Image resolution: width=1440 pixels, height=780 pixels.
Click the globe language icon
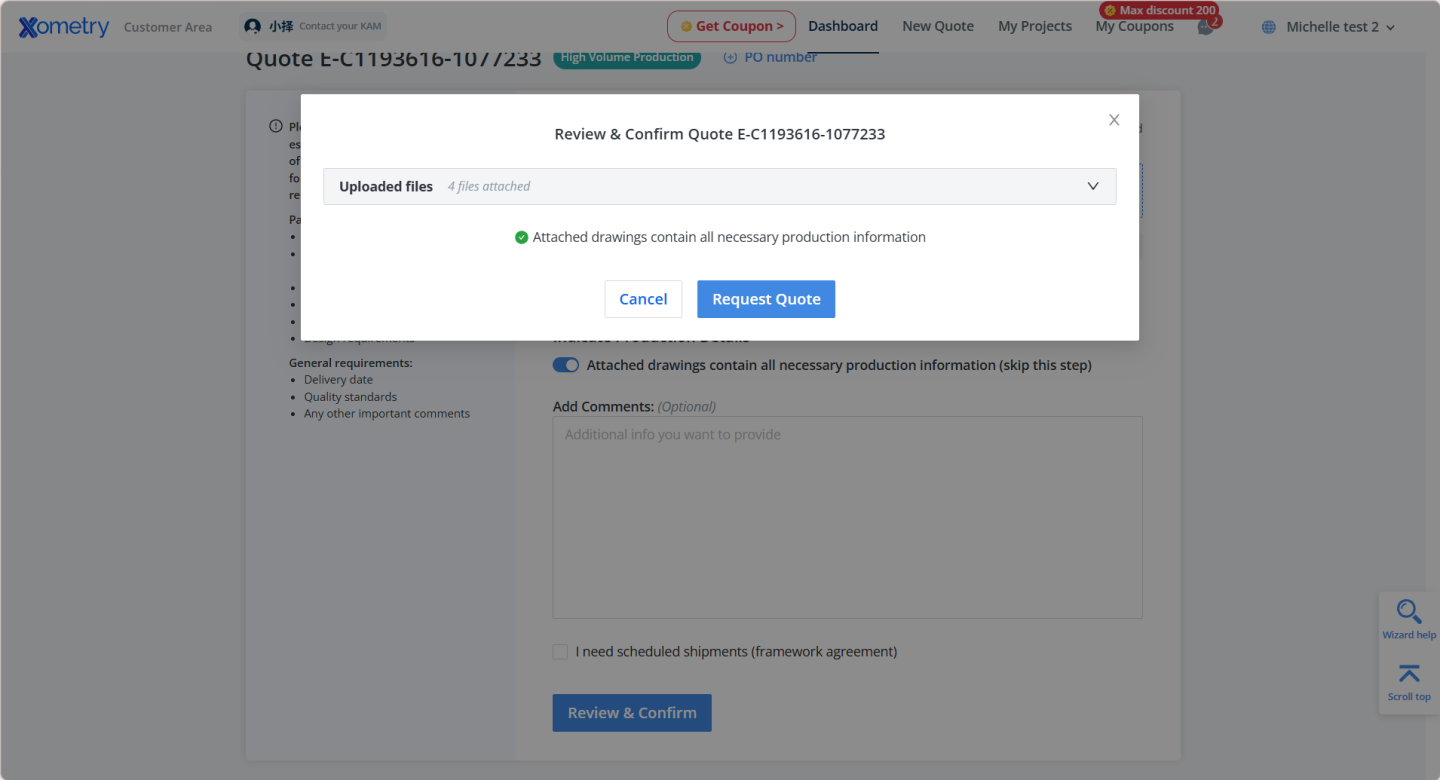1269,27
